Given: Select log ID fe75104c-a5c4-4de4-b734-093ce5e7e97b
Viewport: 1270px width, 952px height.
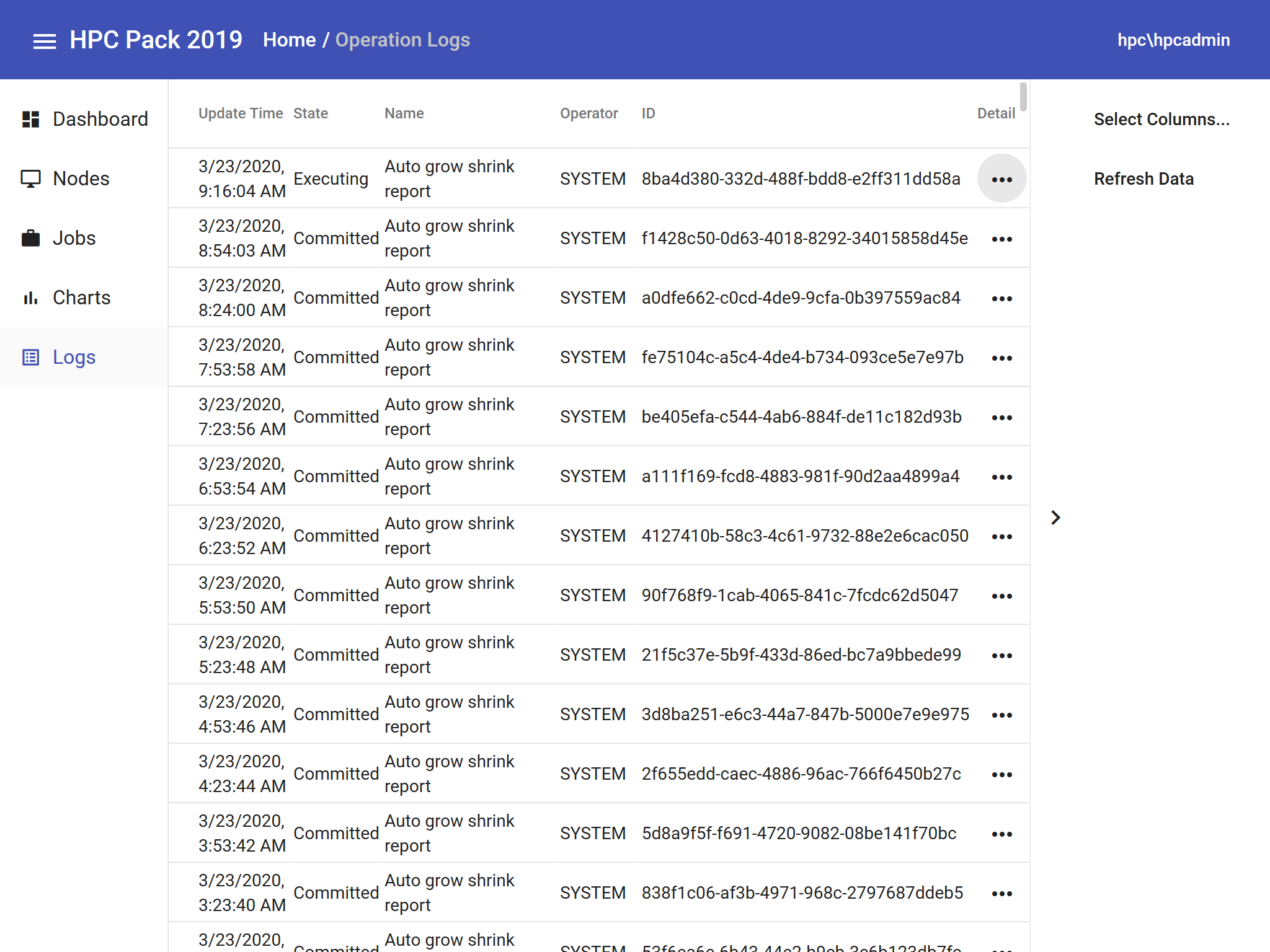Looking at the screenshot, I should coord(802,358).
